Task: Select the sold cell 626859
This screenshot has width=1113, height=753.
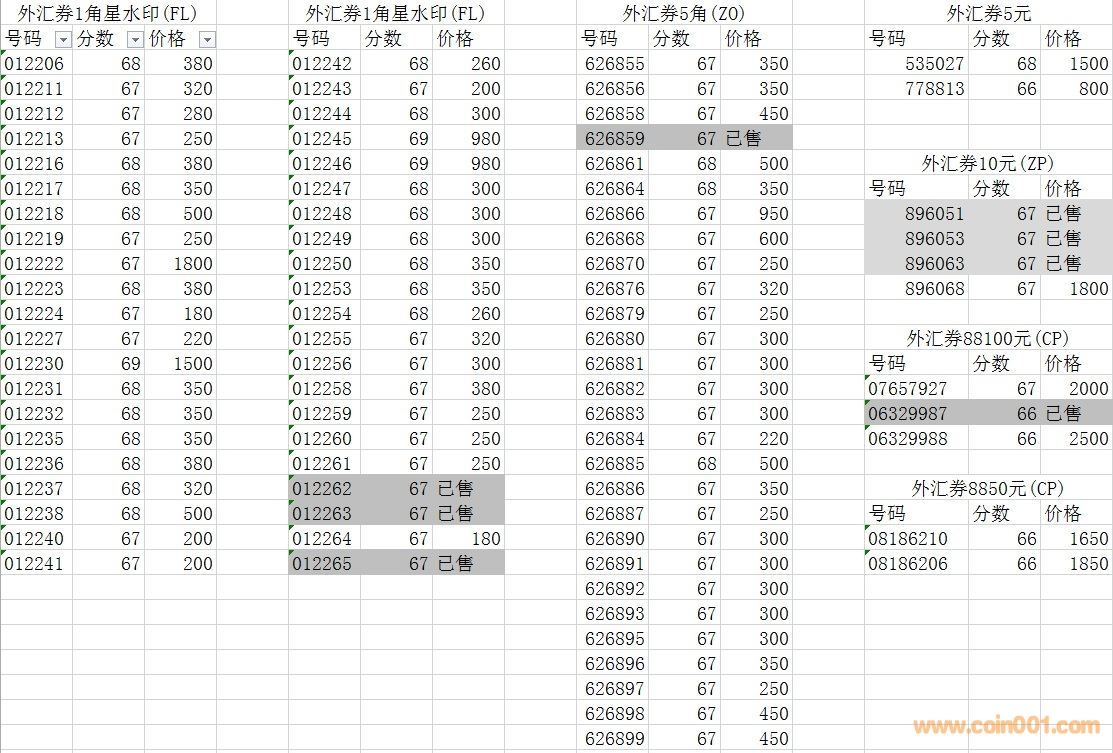Action: tap(615, 139)
